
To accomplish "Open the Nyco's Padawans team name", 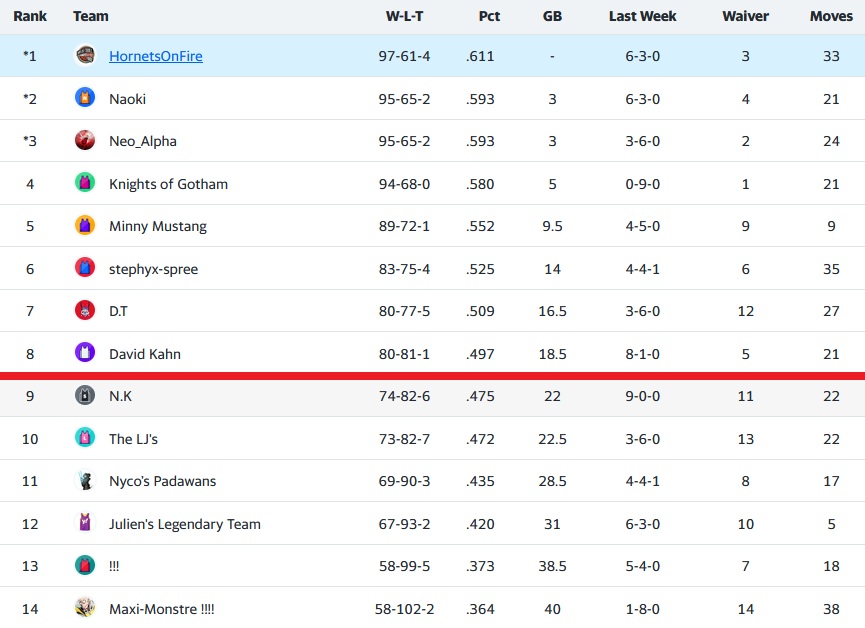I will click(162, 481).
